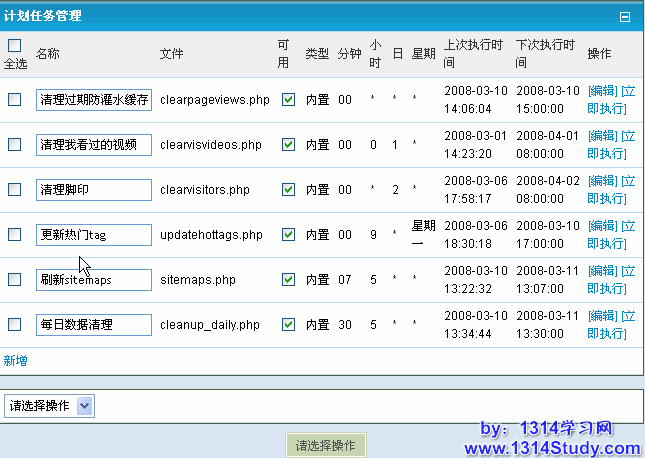Click 编辑 for the 刷新sitemaps task
Viewport: 645px width, 458px height.
coord(602,271)
